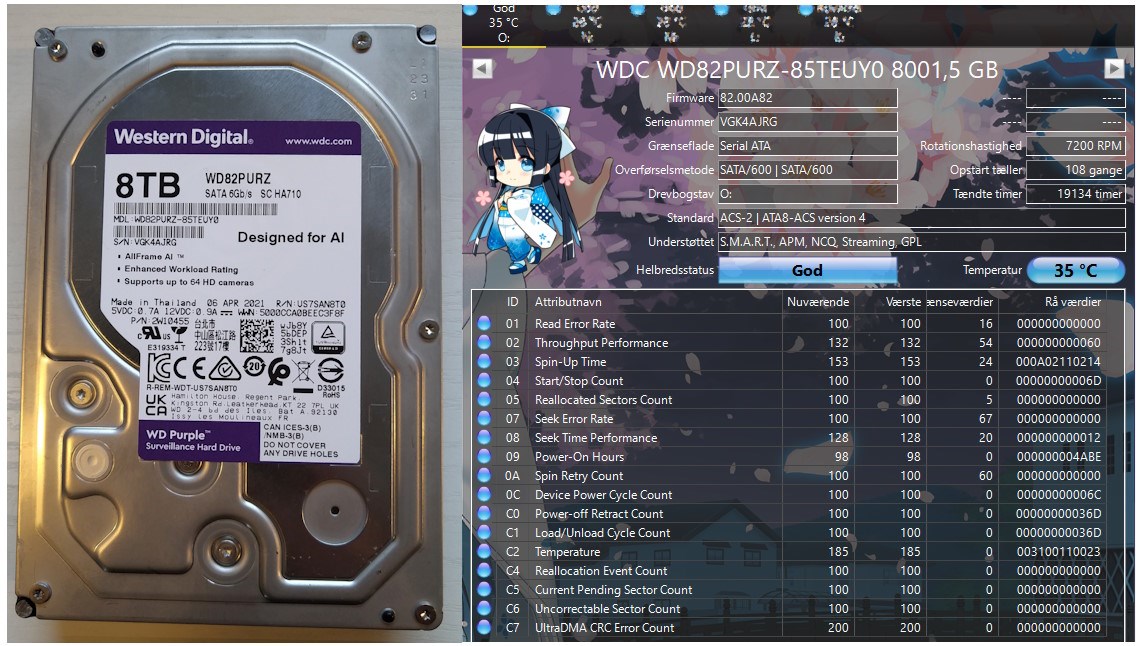Click the status orb for Device Power Cycle Count
This screenshot has width=1143, height=646.
pos(484,494)
